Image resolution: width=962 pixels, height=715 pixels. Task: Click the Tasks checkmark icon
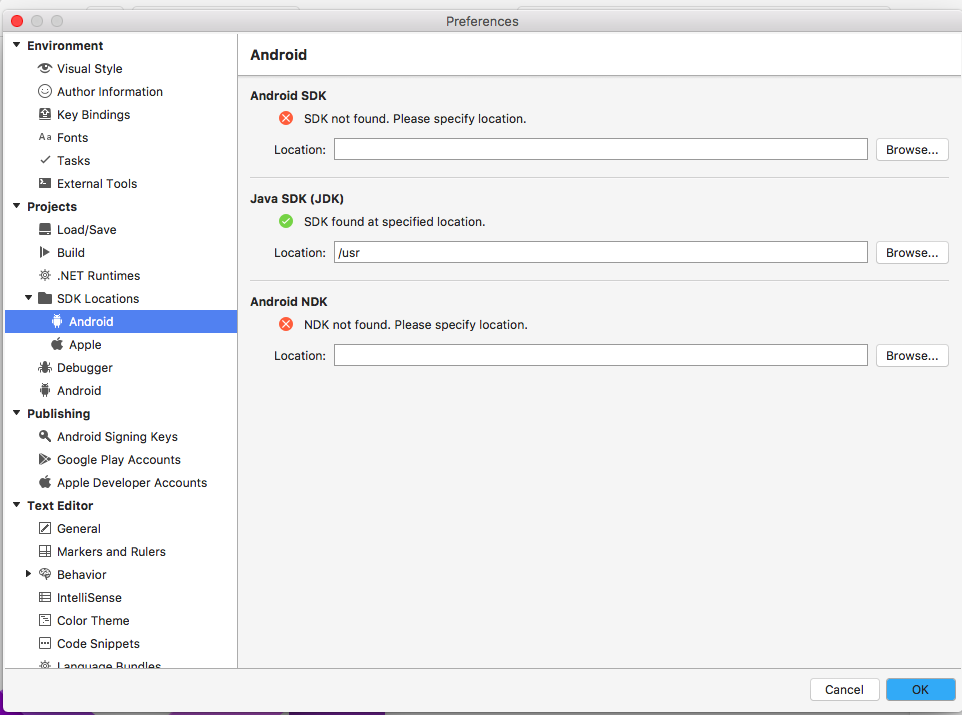point(45,160)
